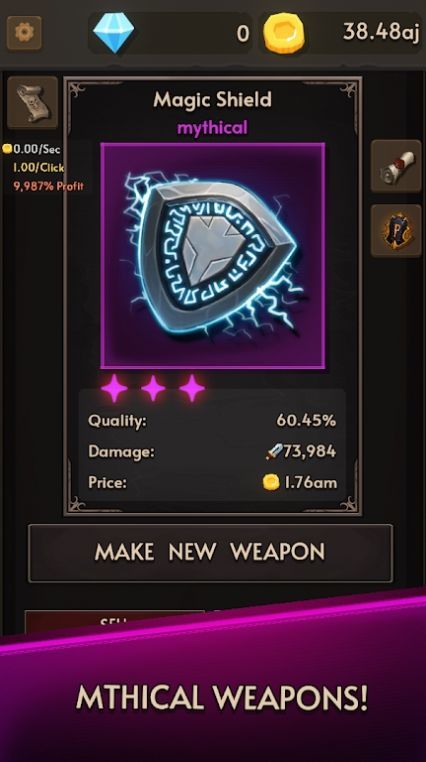Open the skull scroll icon on left
426x762 pixels.
[x=33, y=103]
